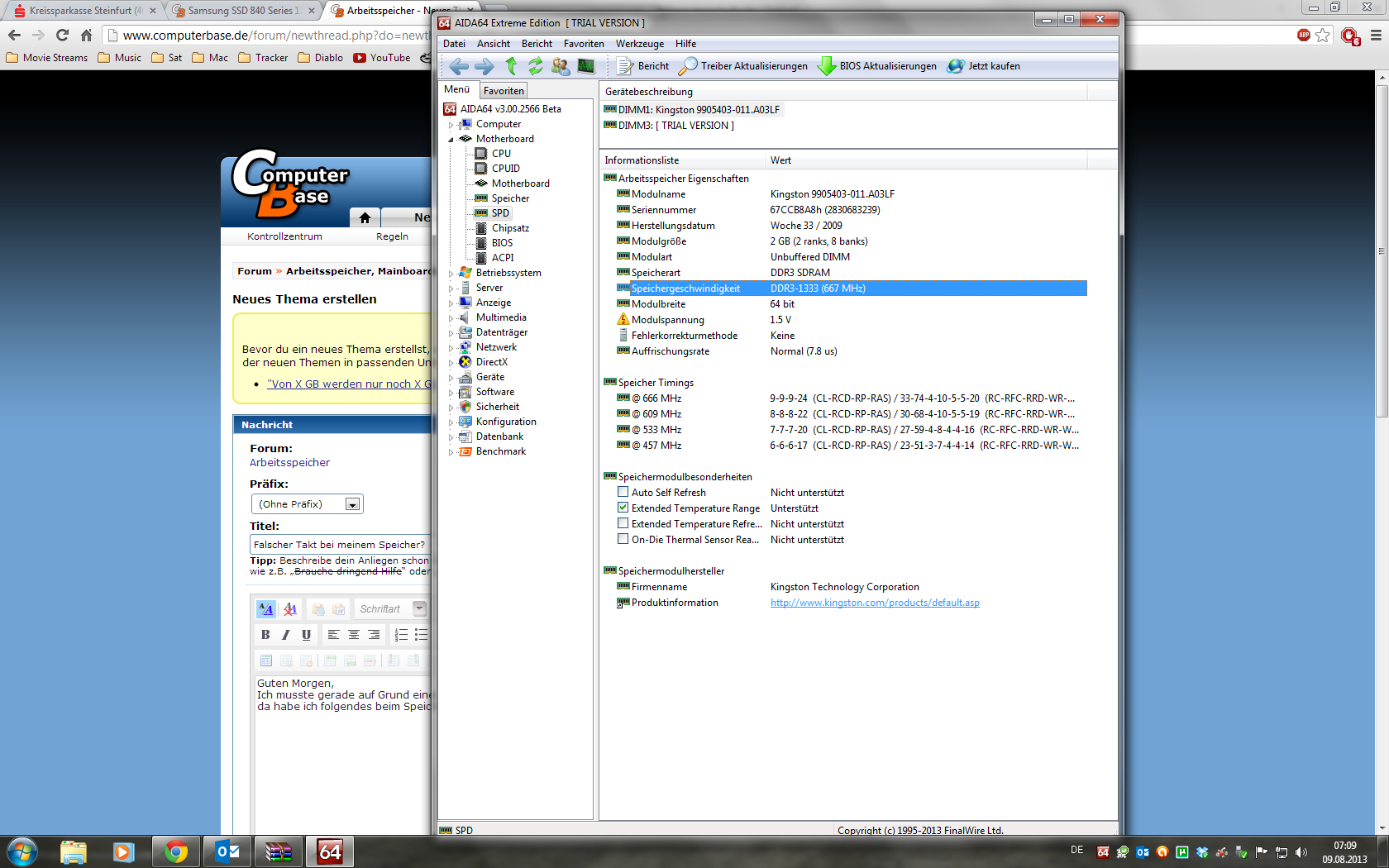
Task: Open the YouTube bookmark in Chrome
Action: click(382, 58)
